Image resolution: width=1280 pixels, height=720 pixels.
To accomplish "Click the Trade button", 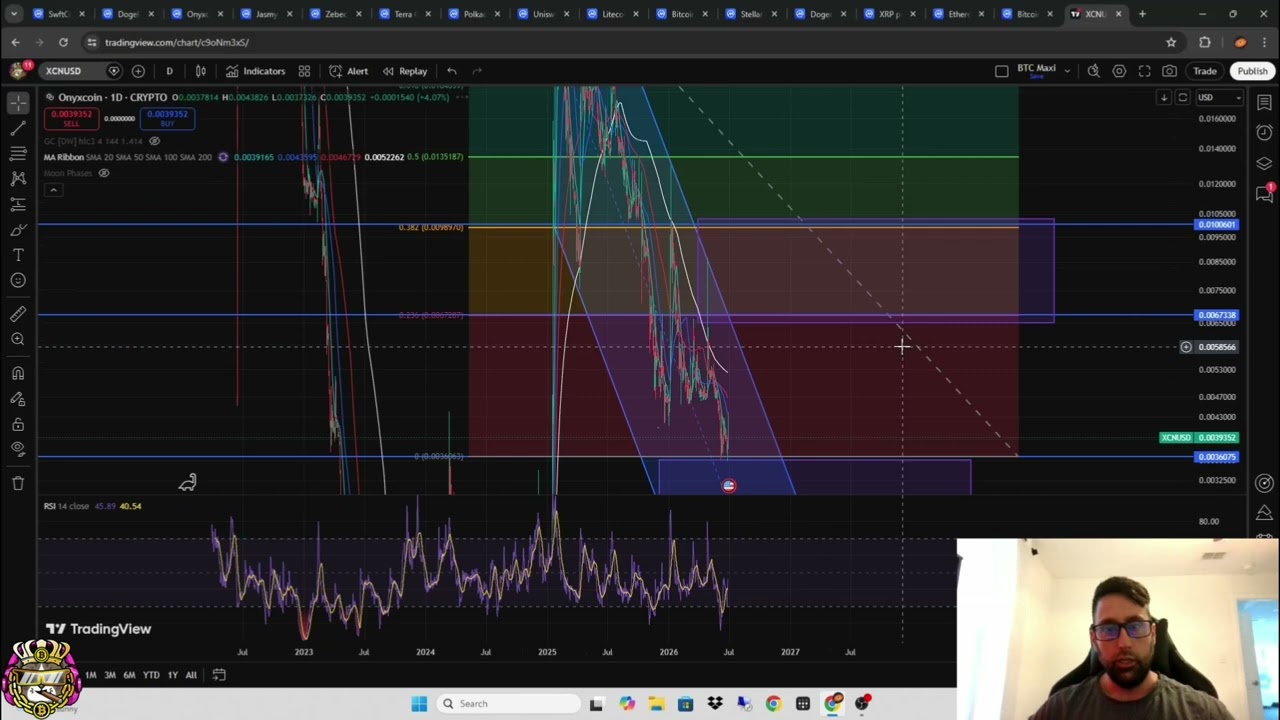I will click(x=1205, y=71).
